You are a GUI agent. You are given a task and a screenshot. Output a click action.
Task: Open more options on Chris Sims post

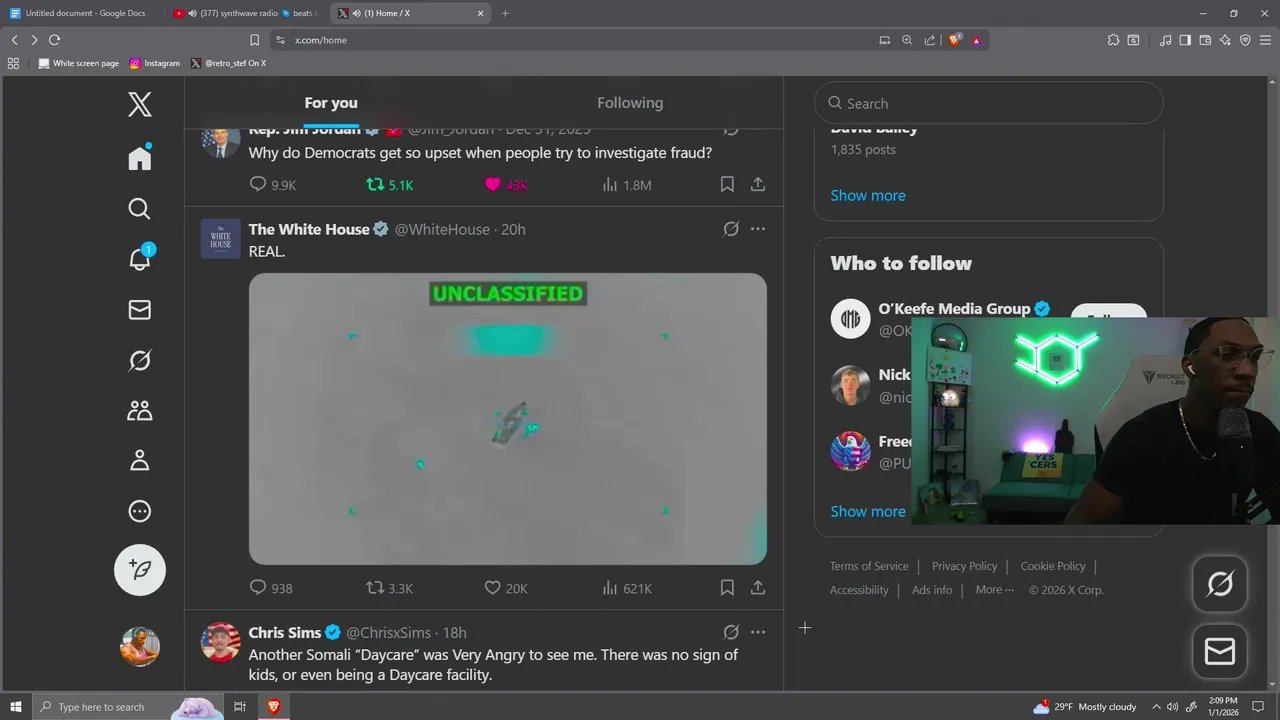click(x=758, y=632)
